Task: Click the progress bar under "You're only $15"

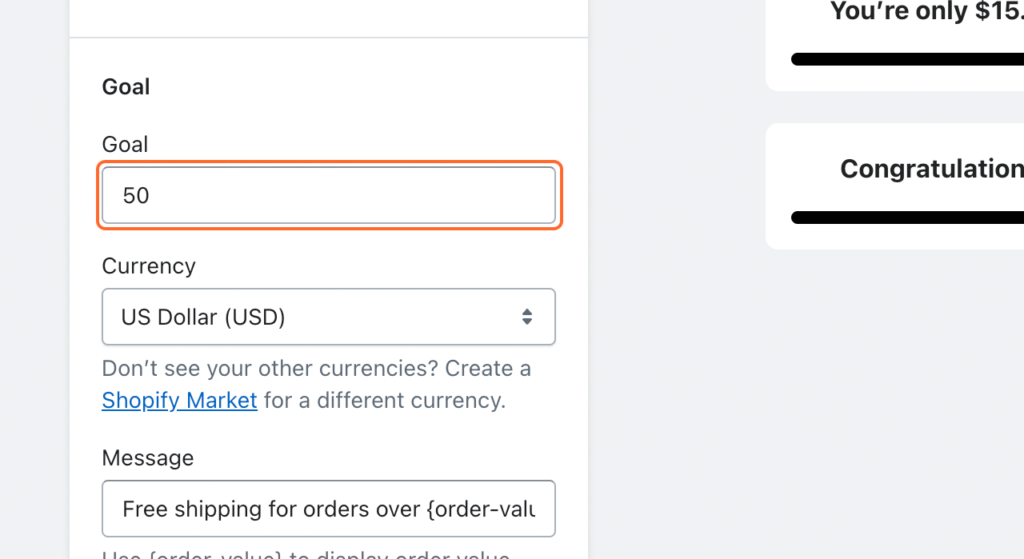Action: (906, 59)
